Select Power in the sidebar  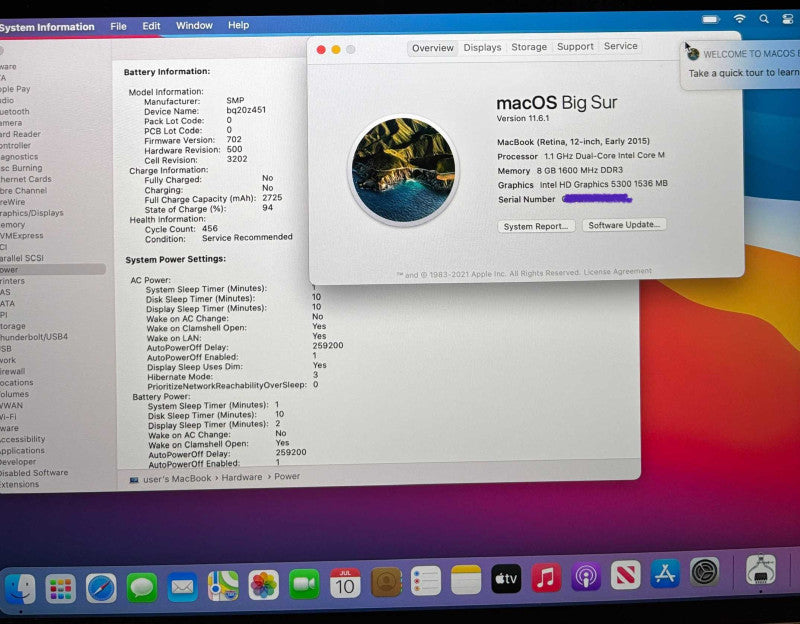click(x=51, y=269)
